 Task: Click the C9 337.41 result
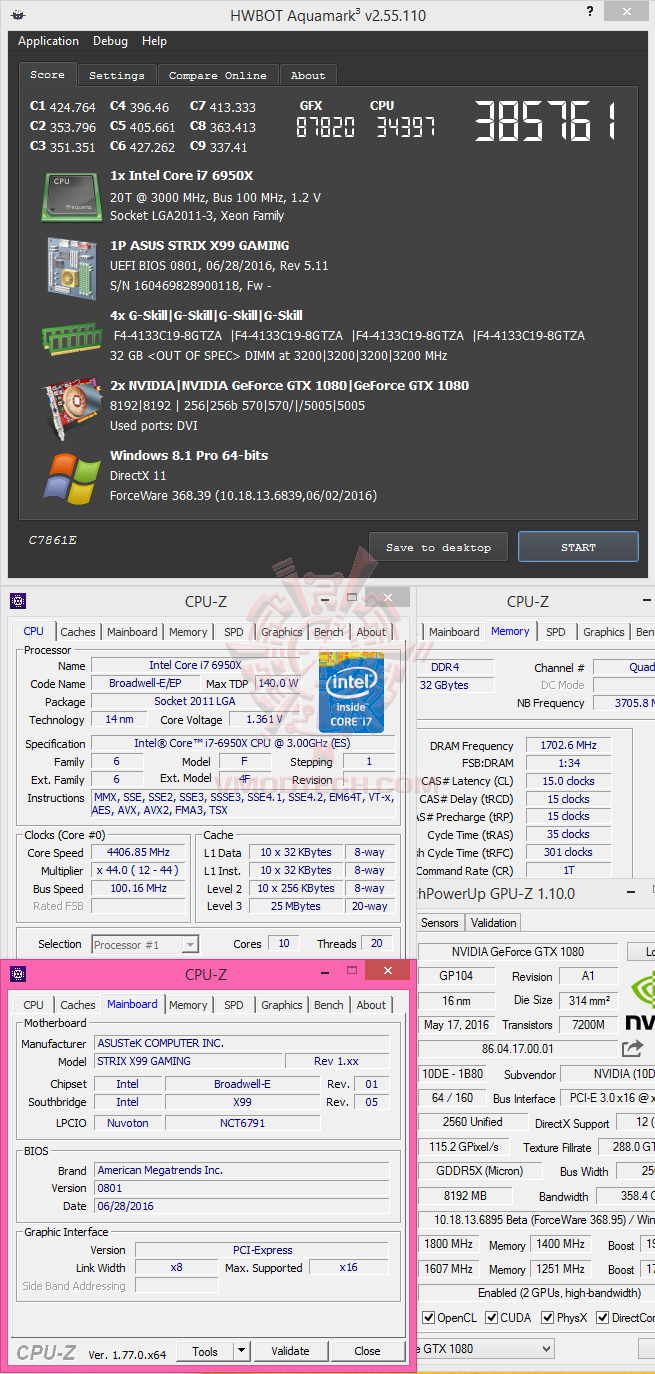point(219,147)
